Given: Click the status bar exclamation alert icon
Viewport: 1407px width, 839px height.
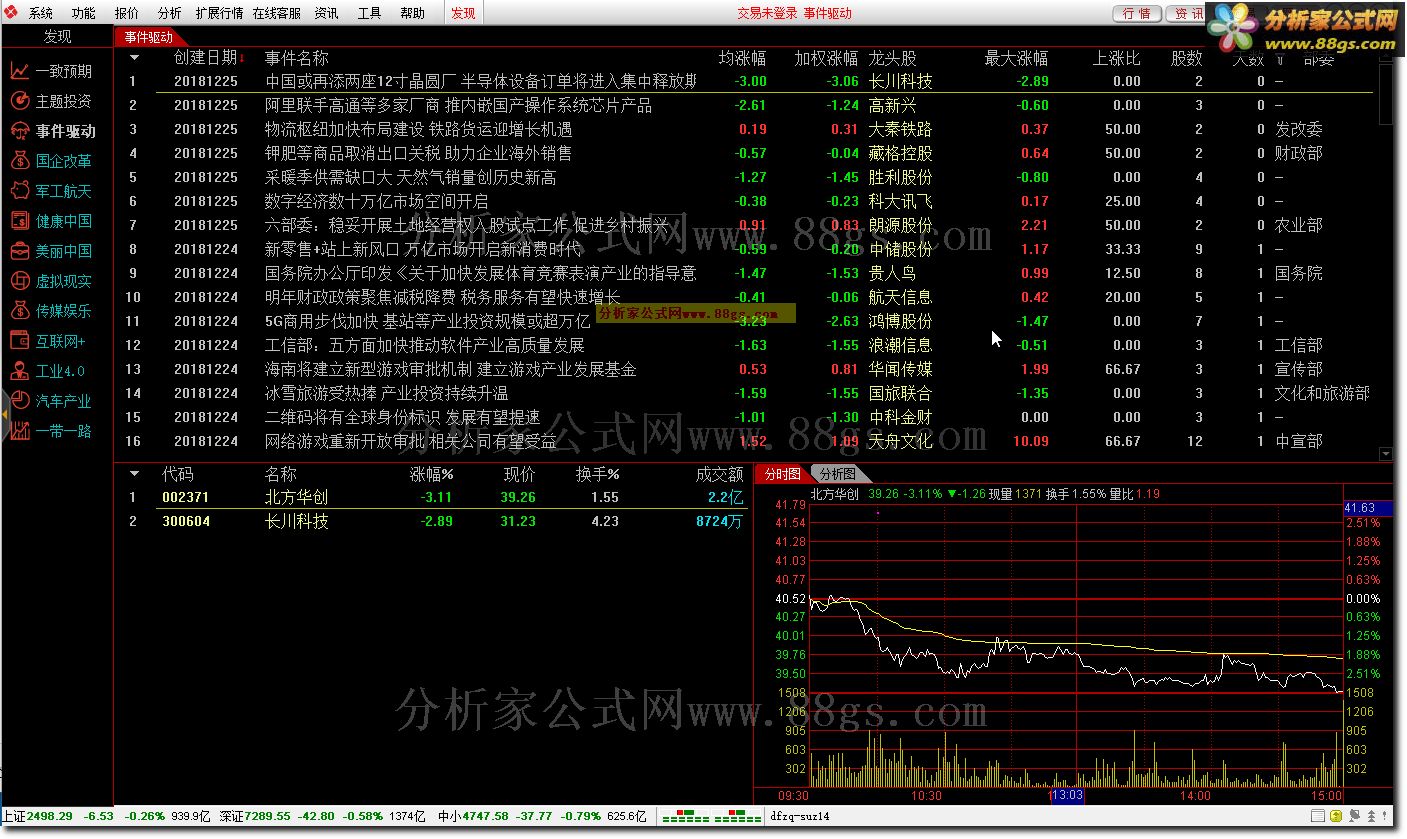Looking at the screenshot, I should tap(1384, 816).
